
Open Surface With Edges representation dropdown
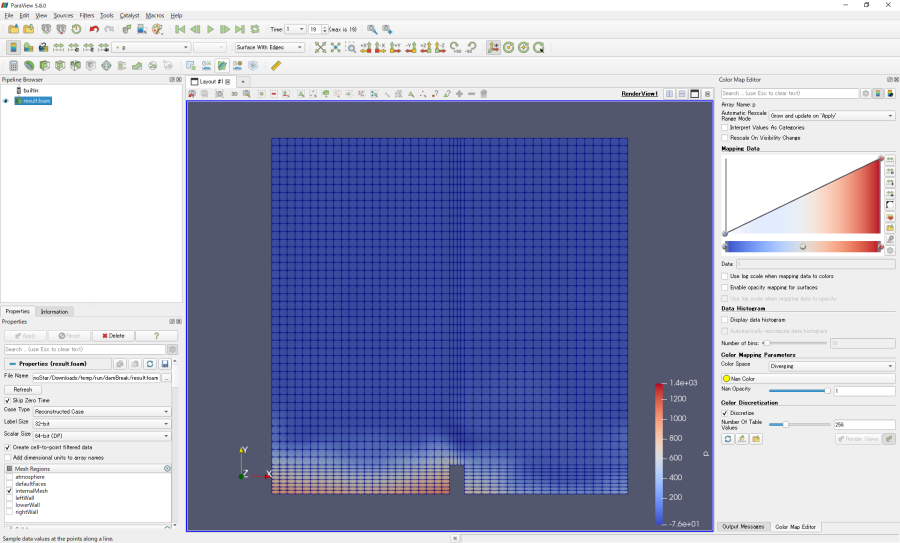pyautogui.click(x=269, y=48)
